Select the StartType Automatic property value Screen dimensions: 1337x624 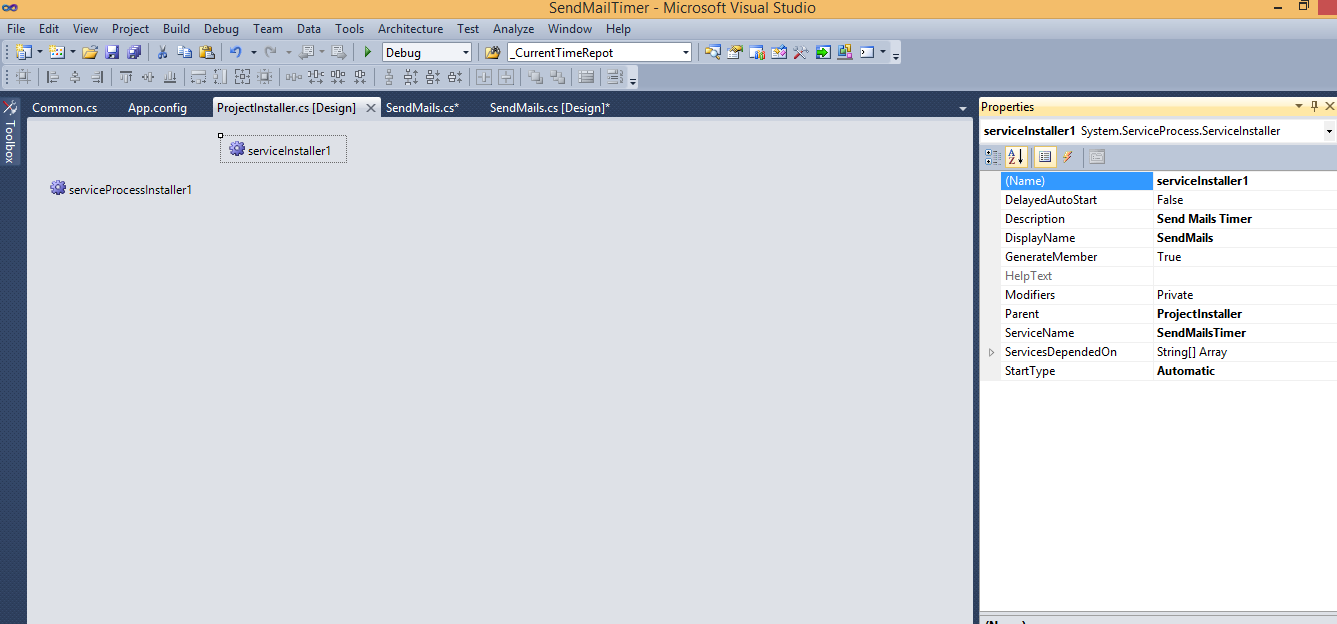[x=1200, y=370]
